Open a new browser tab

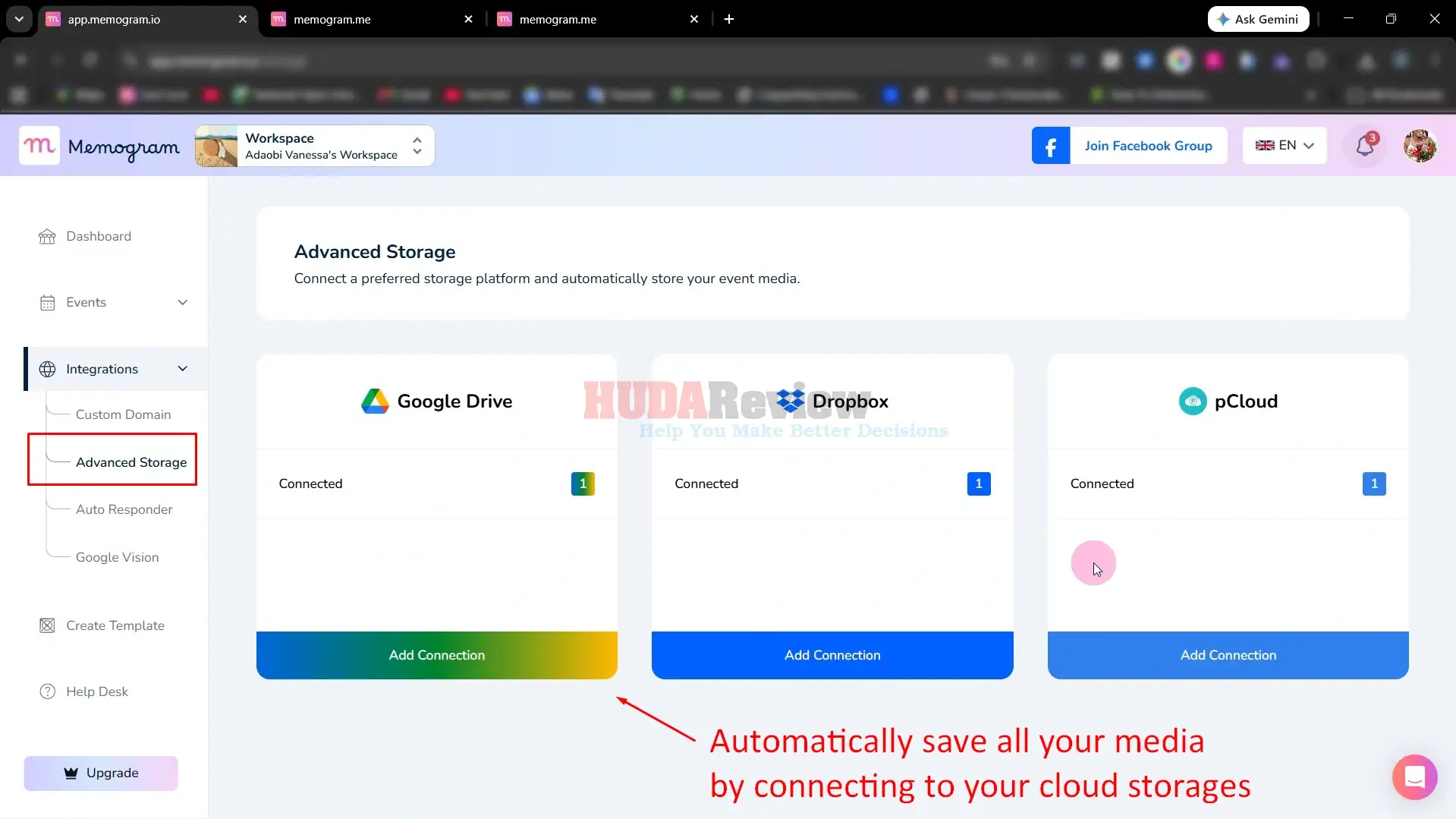coord(729,19)
